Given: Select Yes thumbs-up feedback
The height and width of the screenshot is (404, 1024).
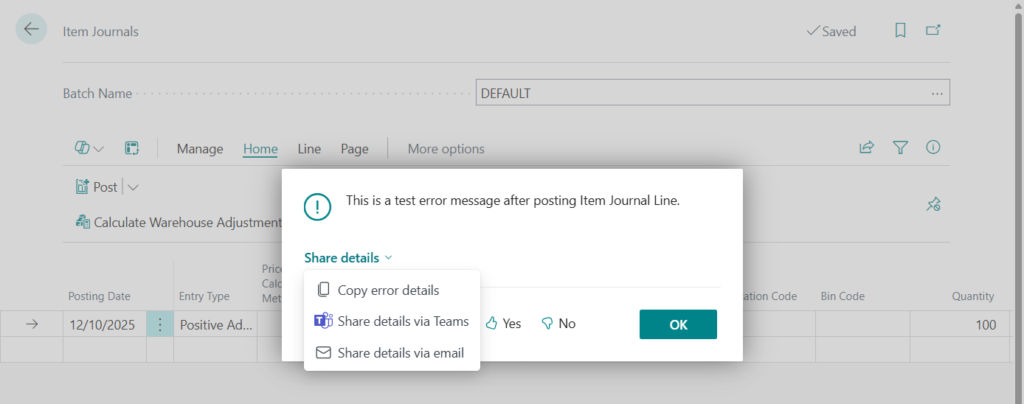Looking at the screenshot, I should (503, 323).
